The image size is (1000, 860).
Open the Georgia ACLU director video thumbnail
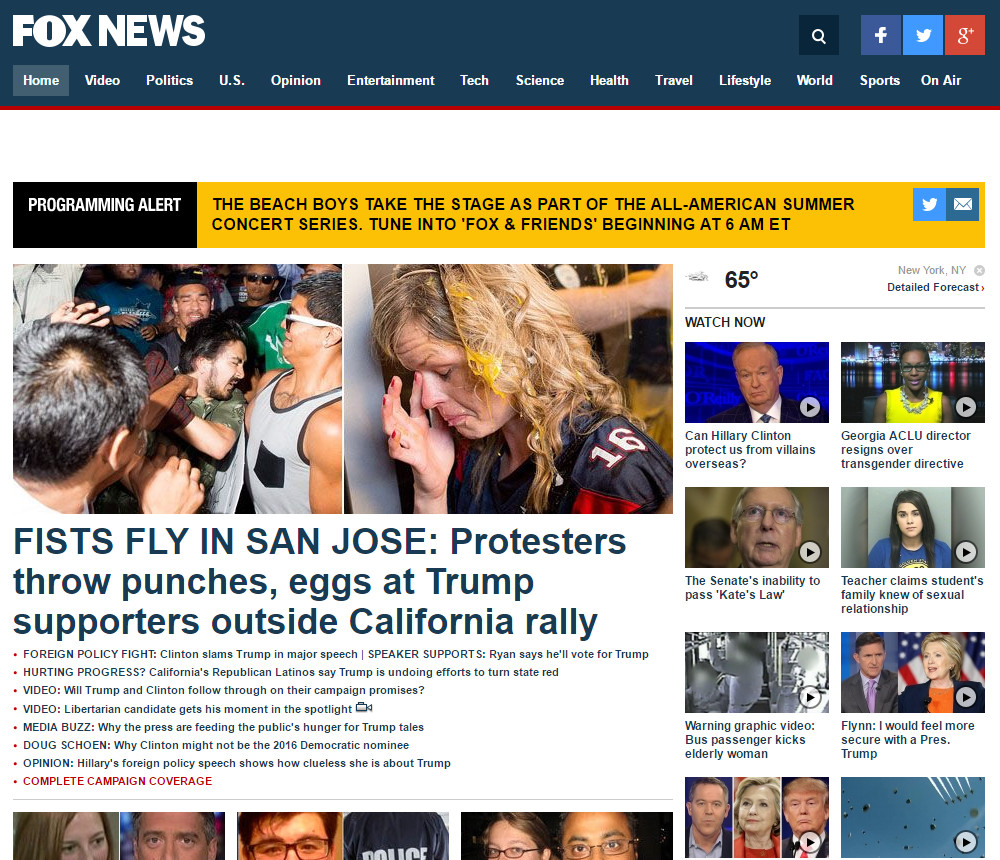coord(913,382)
